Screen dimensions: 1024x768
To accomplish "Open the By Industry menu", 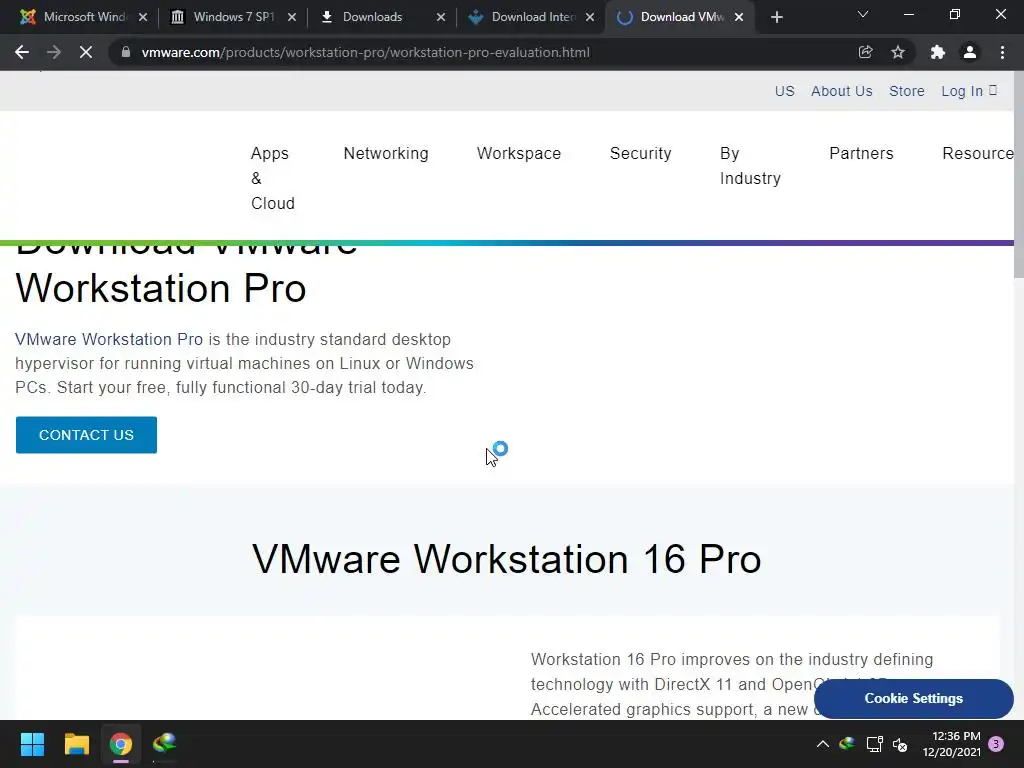I will tap(750, 166).
